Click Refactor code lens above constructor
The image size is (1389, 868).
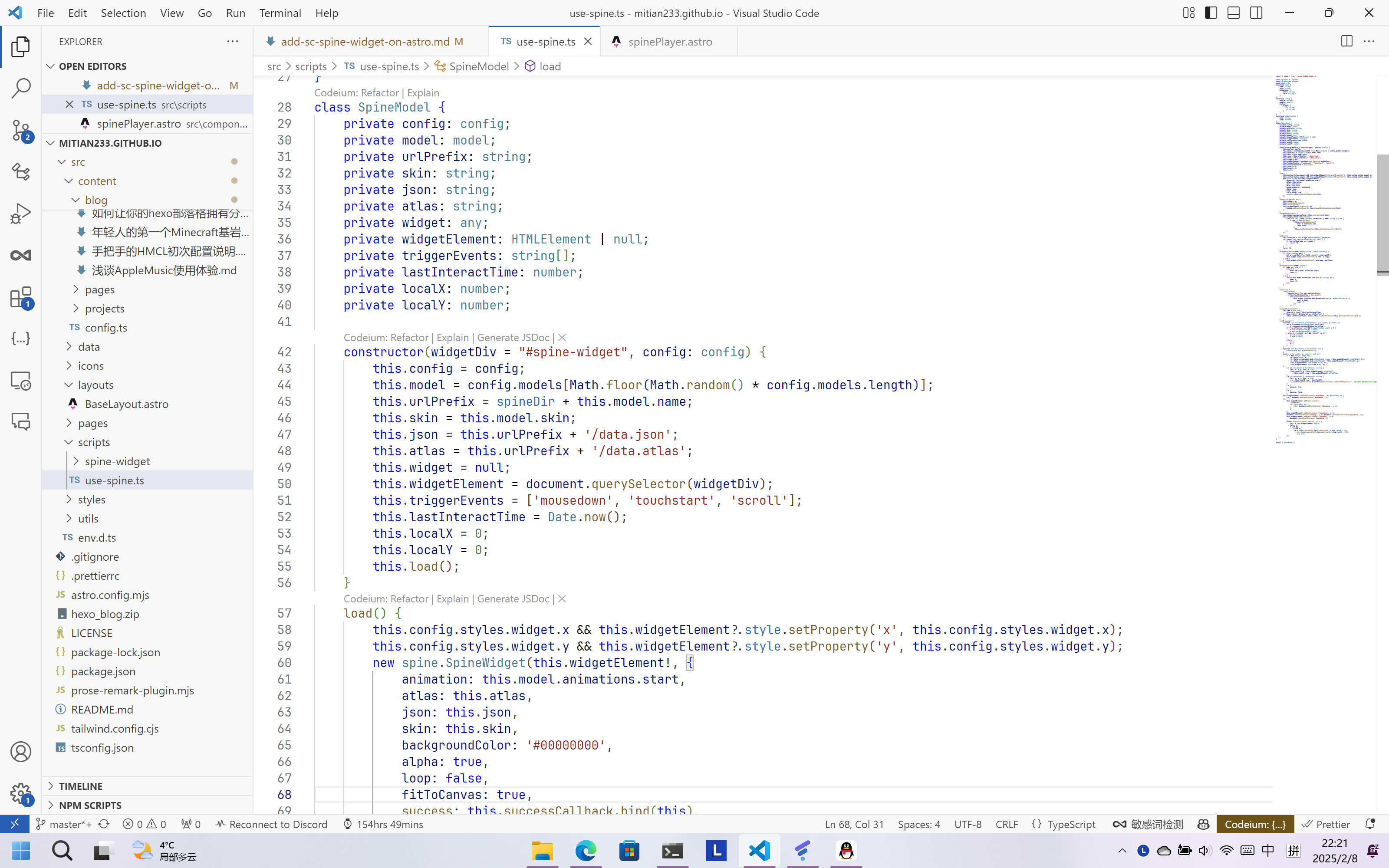click(x=409, y=337)
